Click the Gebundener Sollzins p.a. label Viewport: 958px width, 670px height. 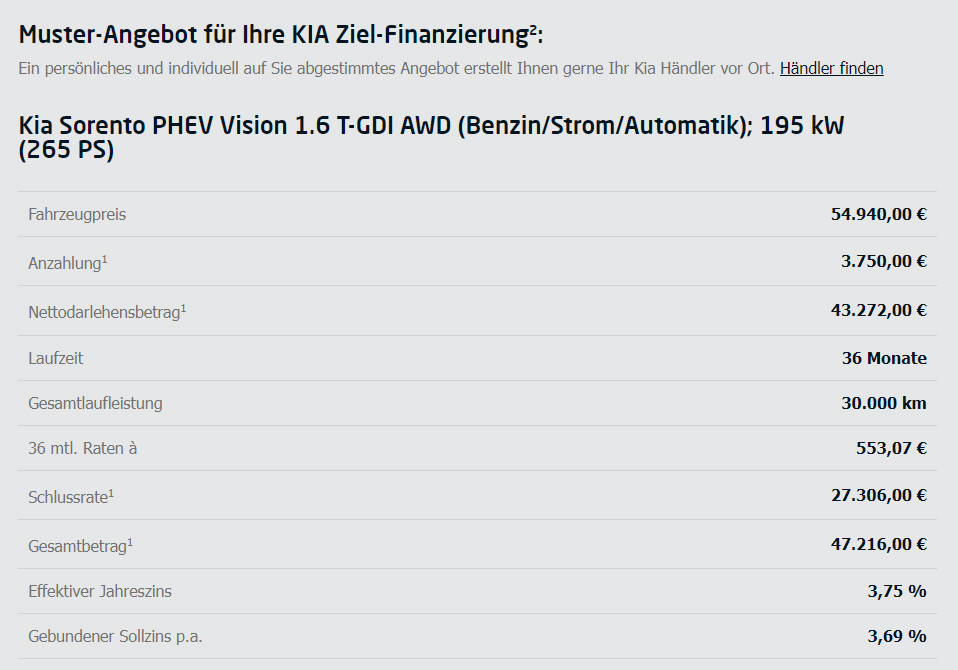point(115,636)
